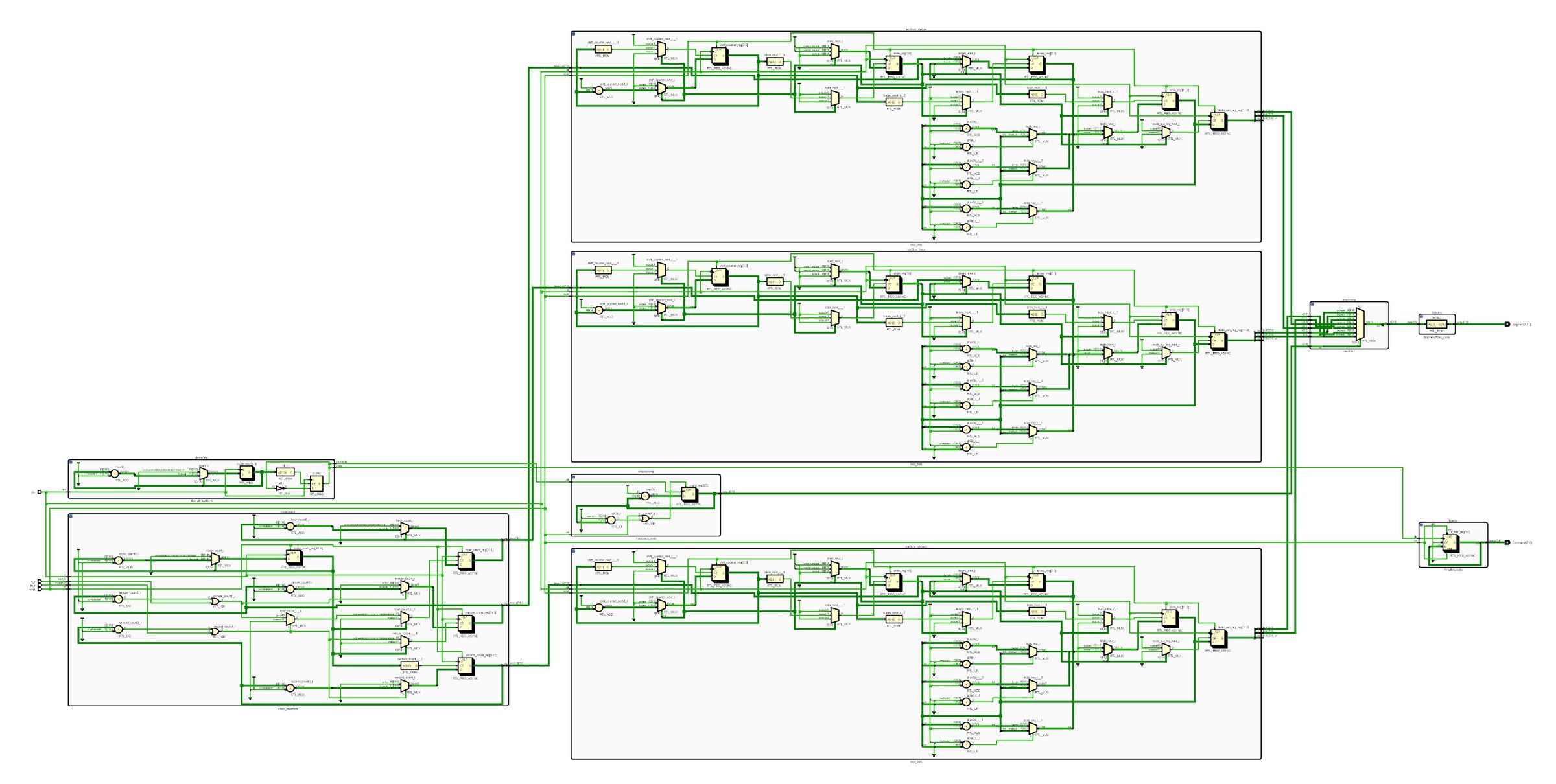Click the RTL_LT comparator in midsecond_code block

[x=611, y=520]
